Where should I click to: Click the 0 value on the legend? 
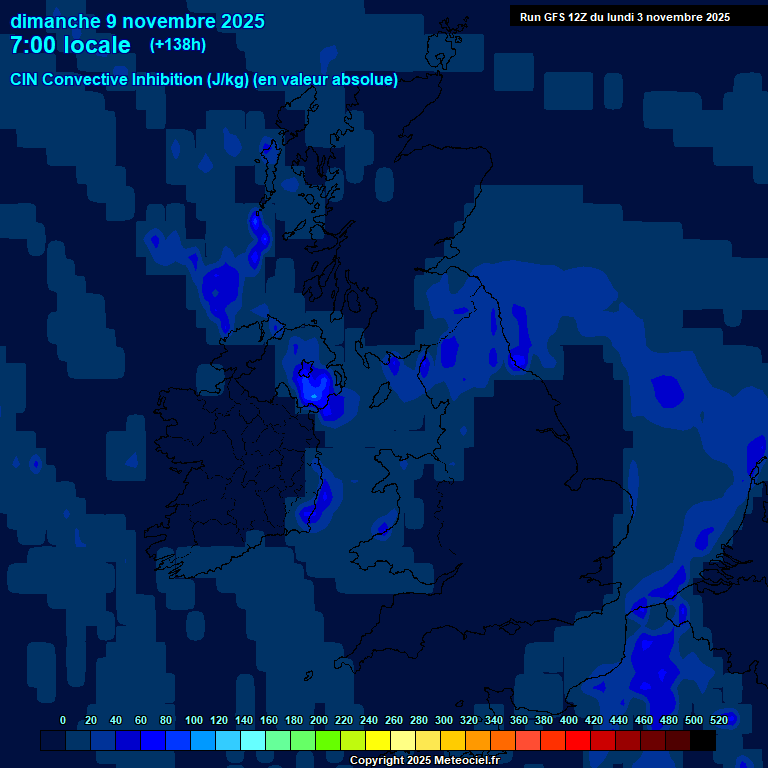pyautogui.click(x=63, y=720)
